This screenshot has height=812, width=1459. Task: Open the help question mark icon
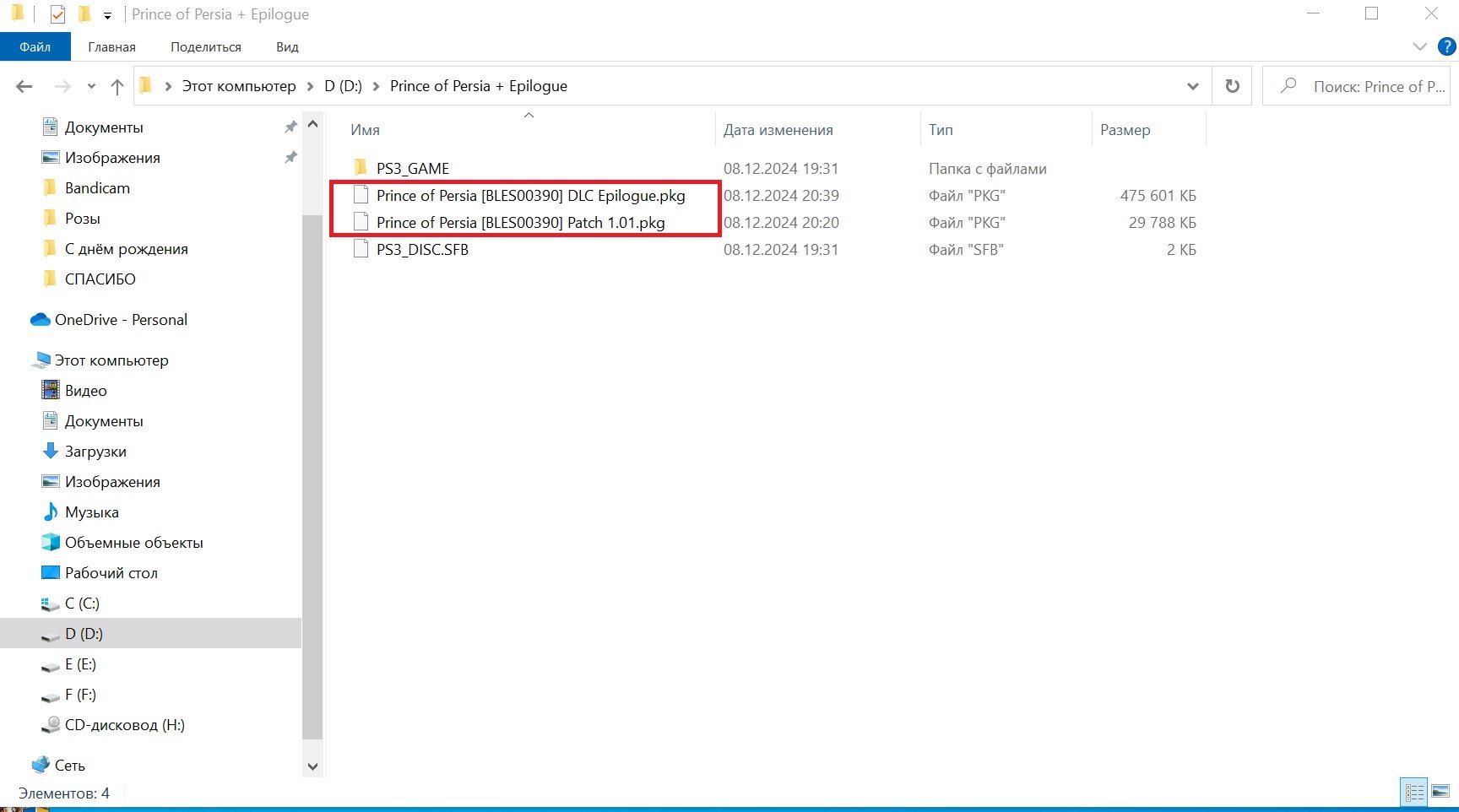[1446, 46]
